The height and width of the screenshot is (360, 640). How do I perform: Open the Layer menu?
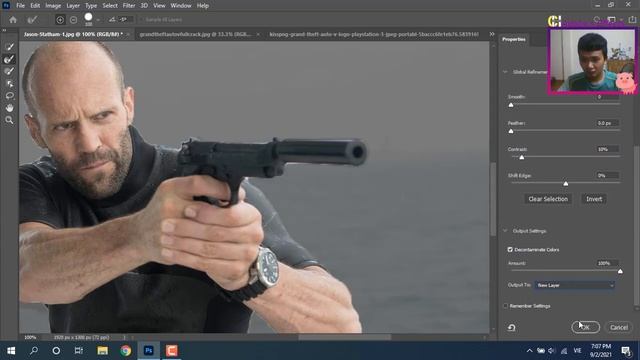coord(73,6)
